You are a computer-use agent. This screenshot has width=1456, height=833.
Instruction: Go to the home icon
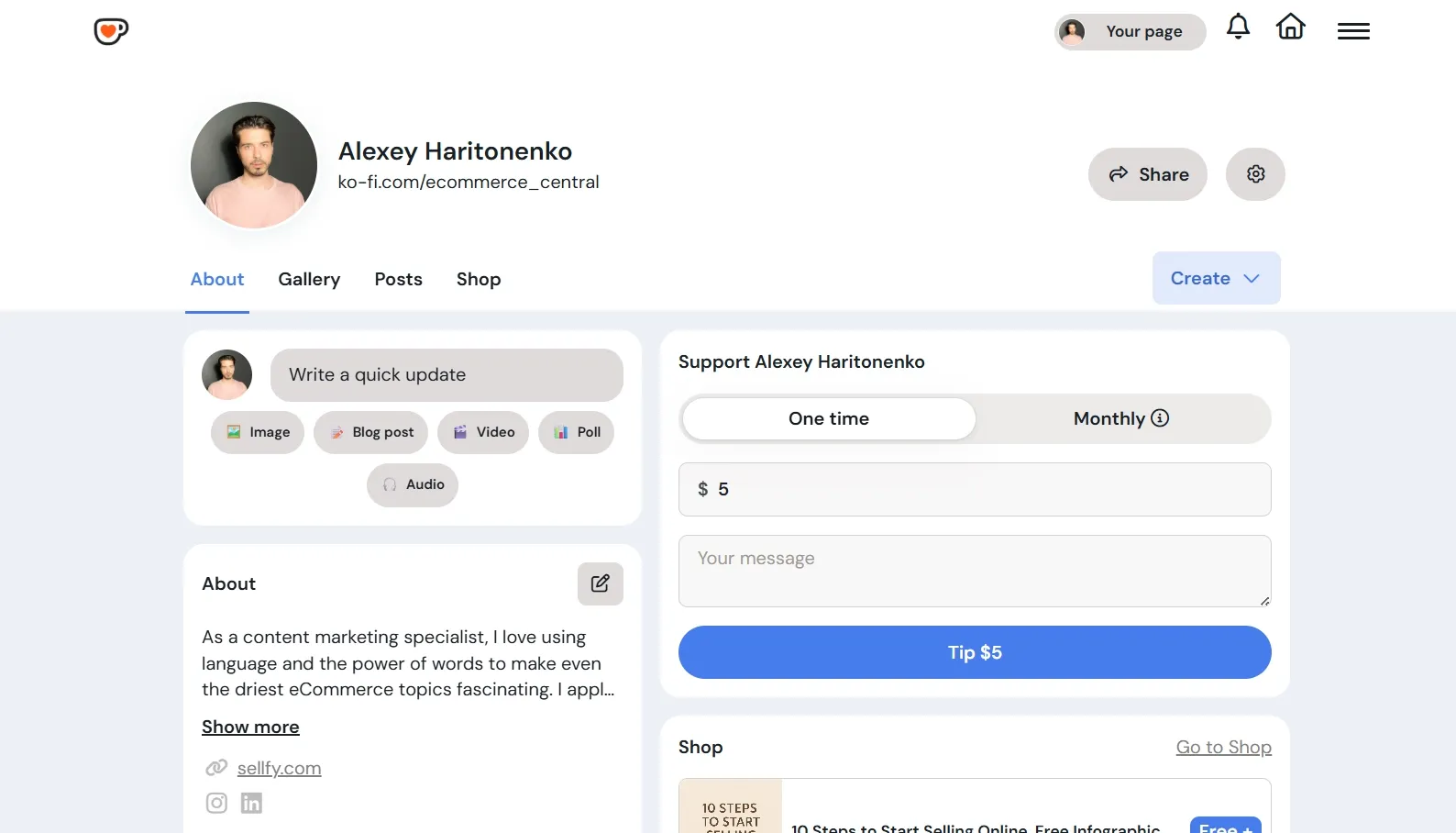(1290, 27)
